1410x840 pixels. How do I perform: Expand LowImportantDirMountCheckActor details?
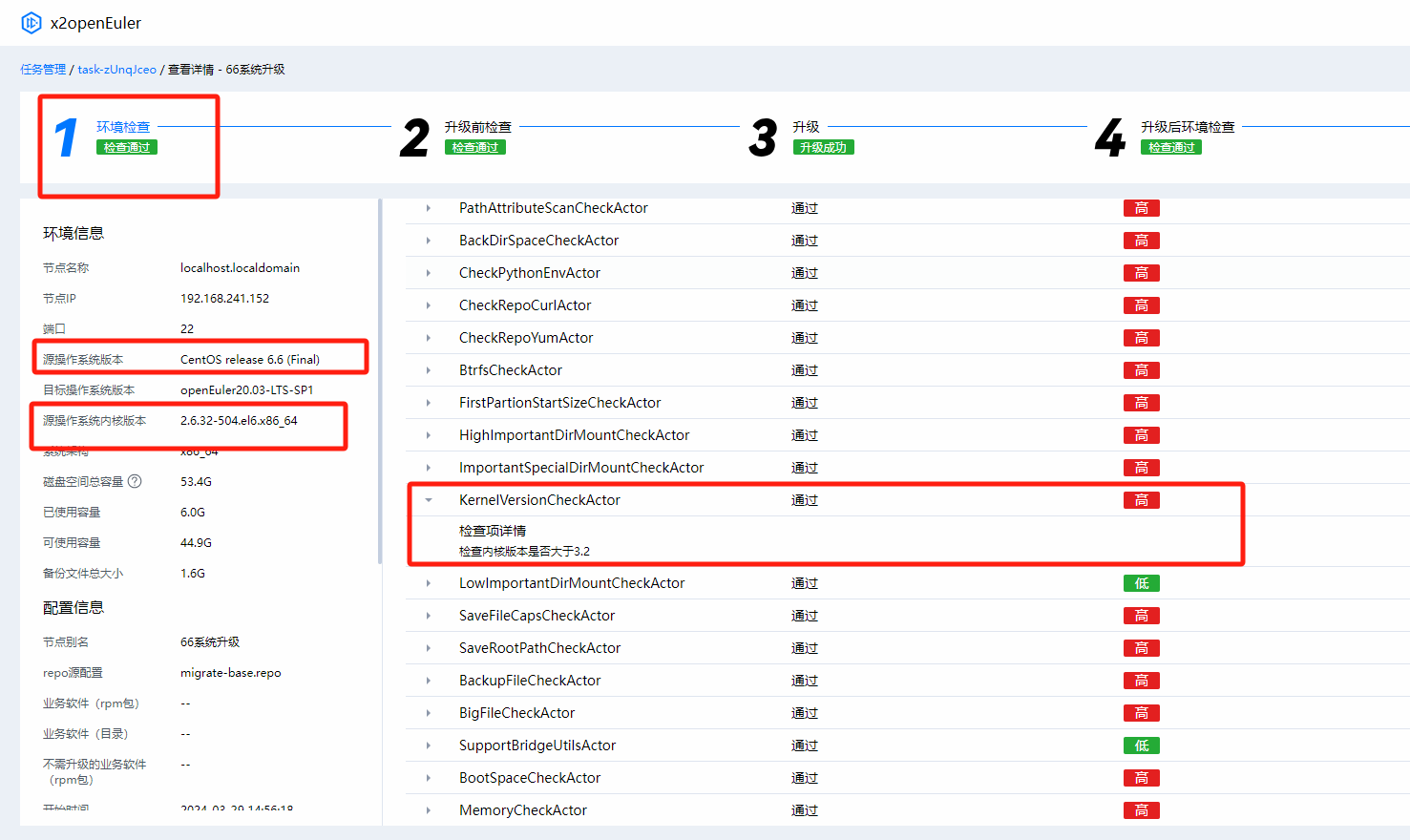[x=429, y=583]
